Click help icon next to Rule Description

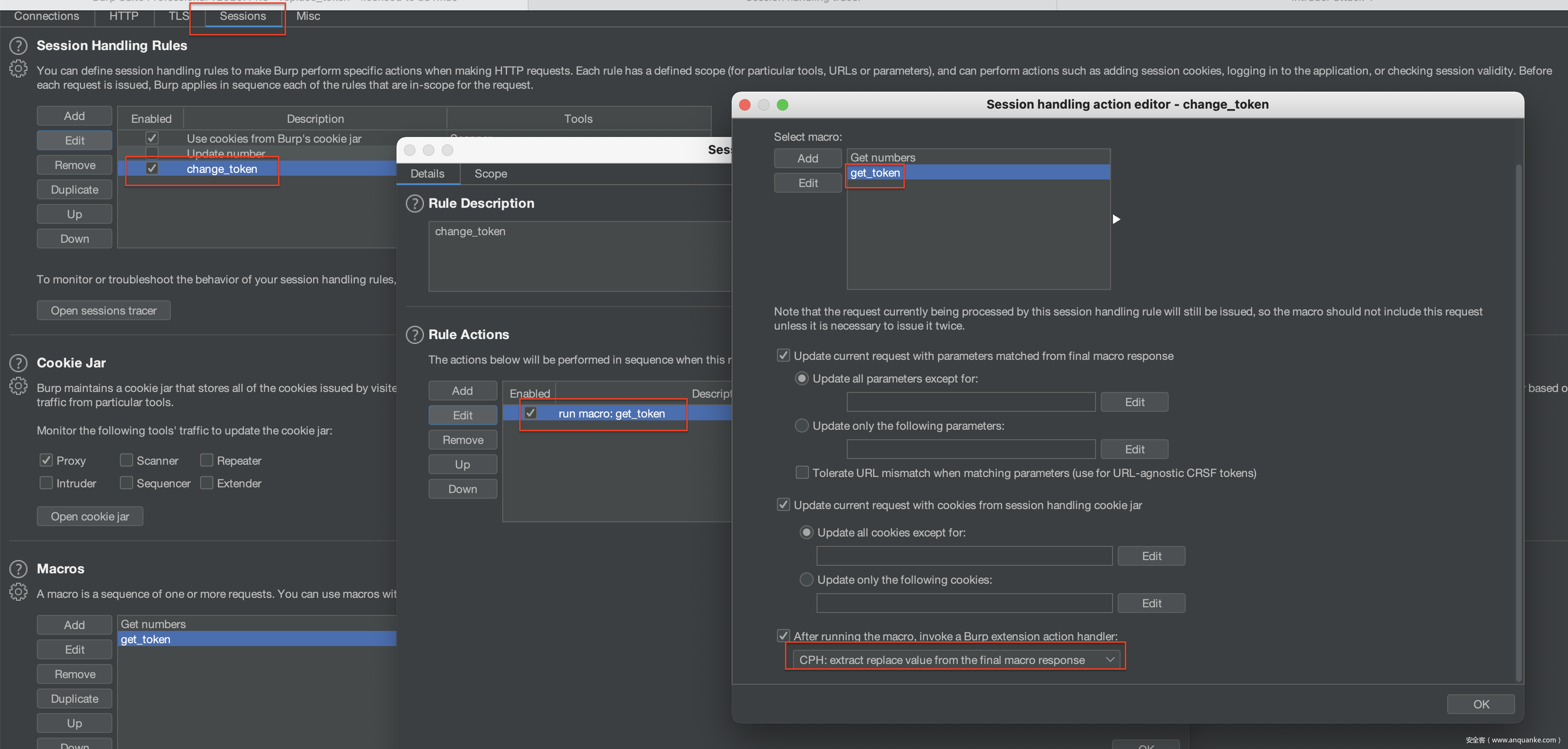(414, 204)
